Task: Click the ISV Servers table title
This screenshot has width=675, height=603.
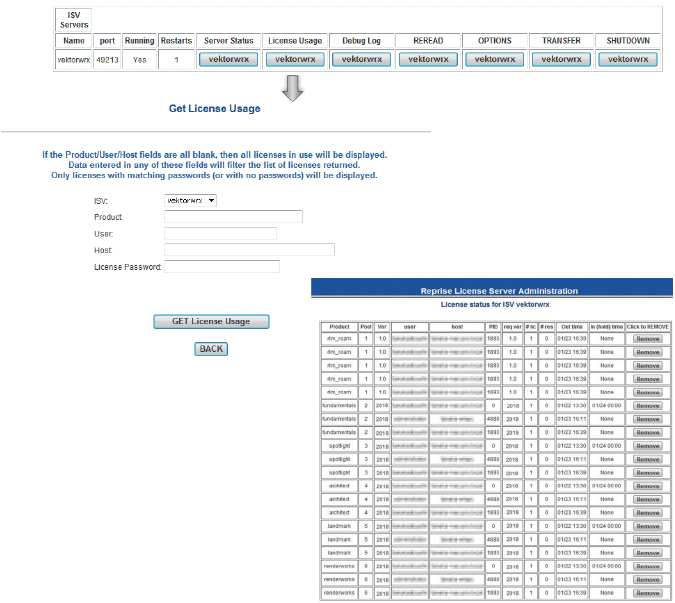Action: [x=74, y=20]
